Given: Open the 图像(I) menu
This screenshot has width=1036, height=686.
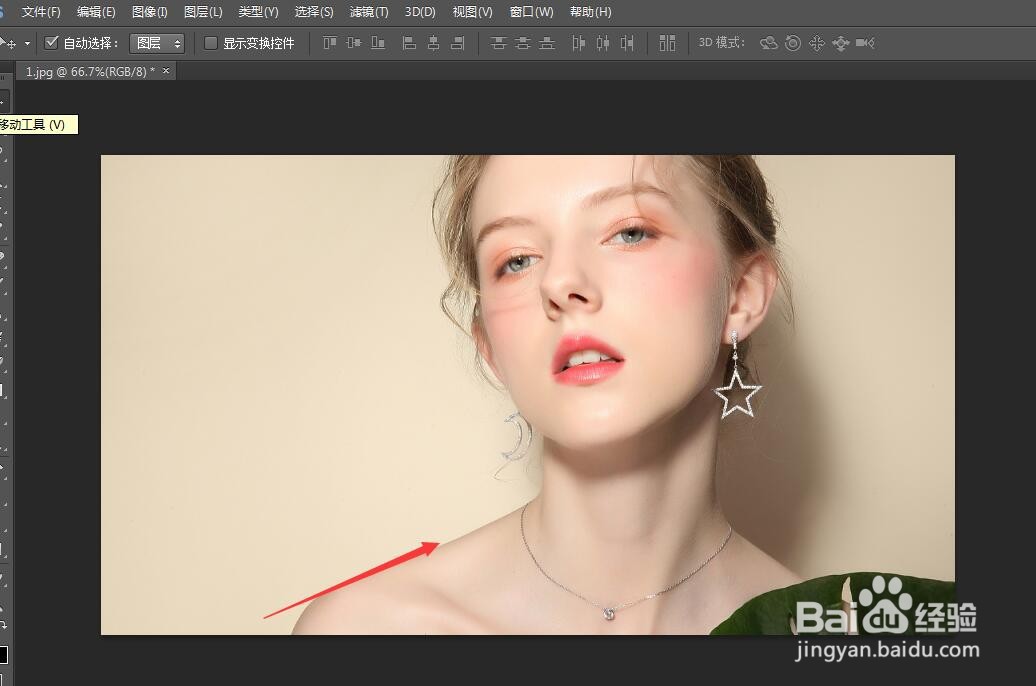Looking at the screenshot, I should coord(149,12).
